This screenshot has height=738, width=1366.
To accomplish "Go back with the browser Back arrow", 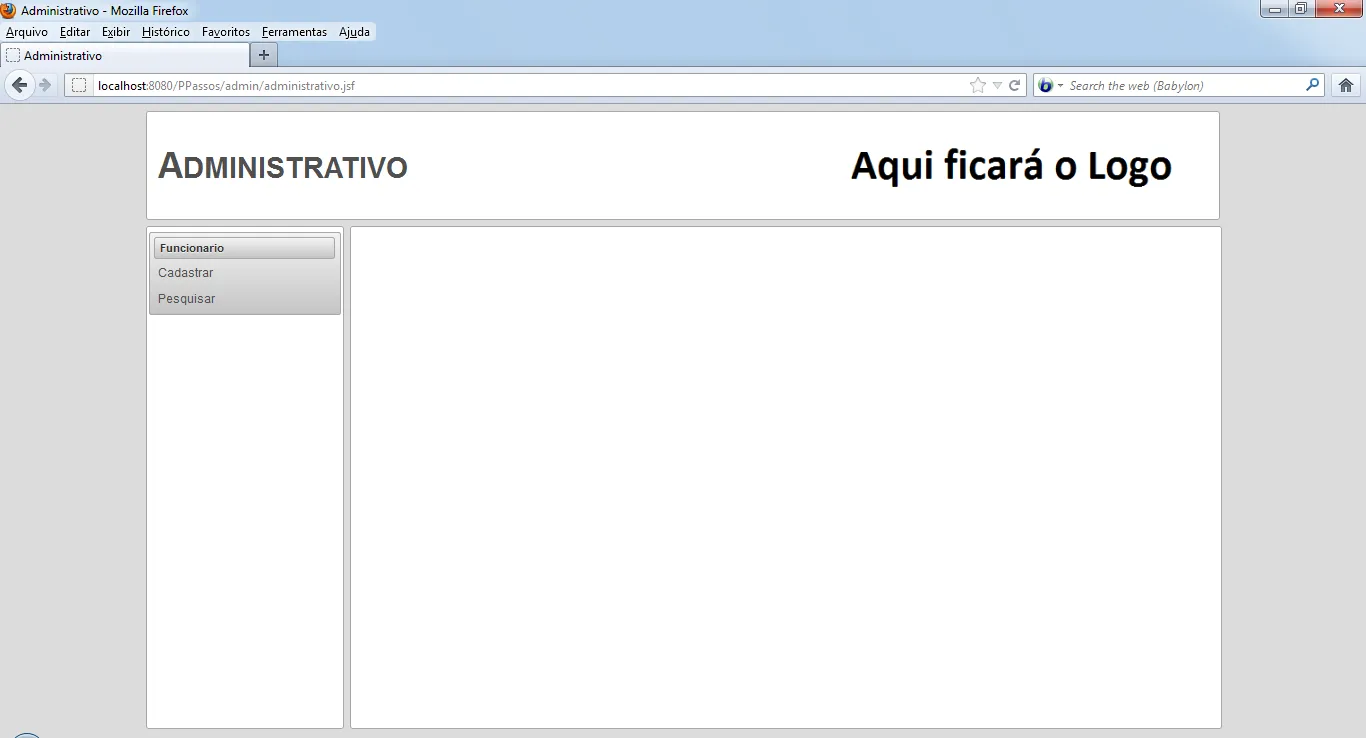I will pos(19,85).
